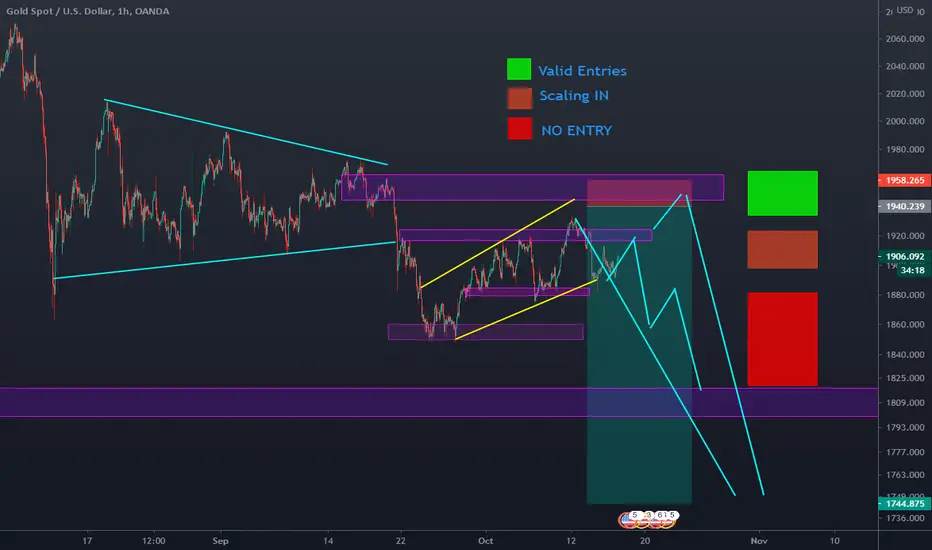This screenshot has width=932, height=550.
Task: Click the 1980.000 price axis value
Action: (x=905, y=149)
